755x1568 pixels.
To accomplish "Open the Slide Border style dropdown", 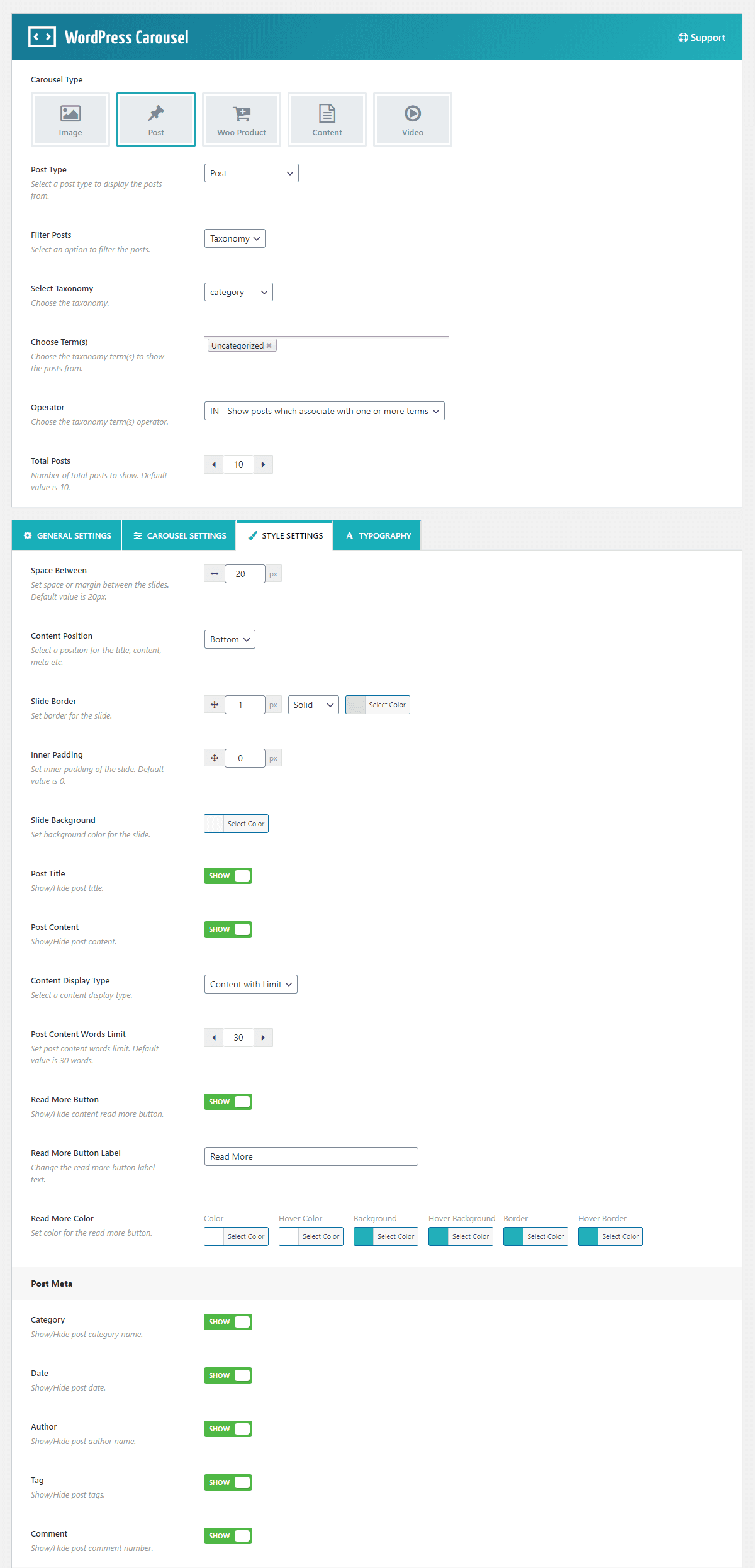I will click(313, 705).
